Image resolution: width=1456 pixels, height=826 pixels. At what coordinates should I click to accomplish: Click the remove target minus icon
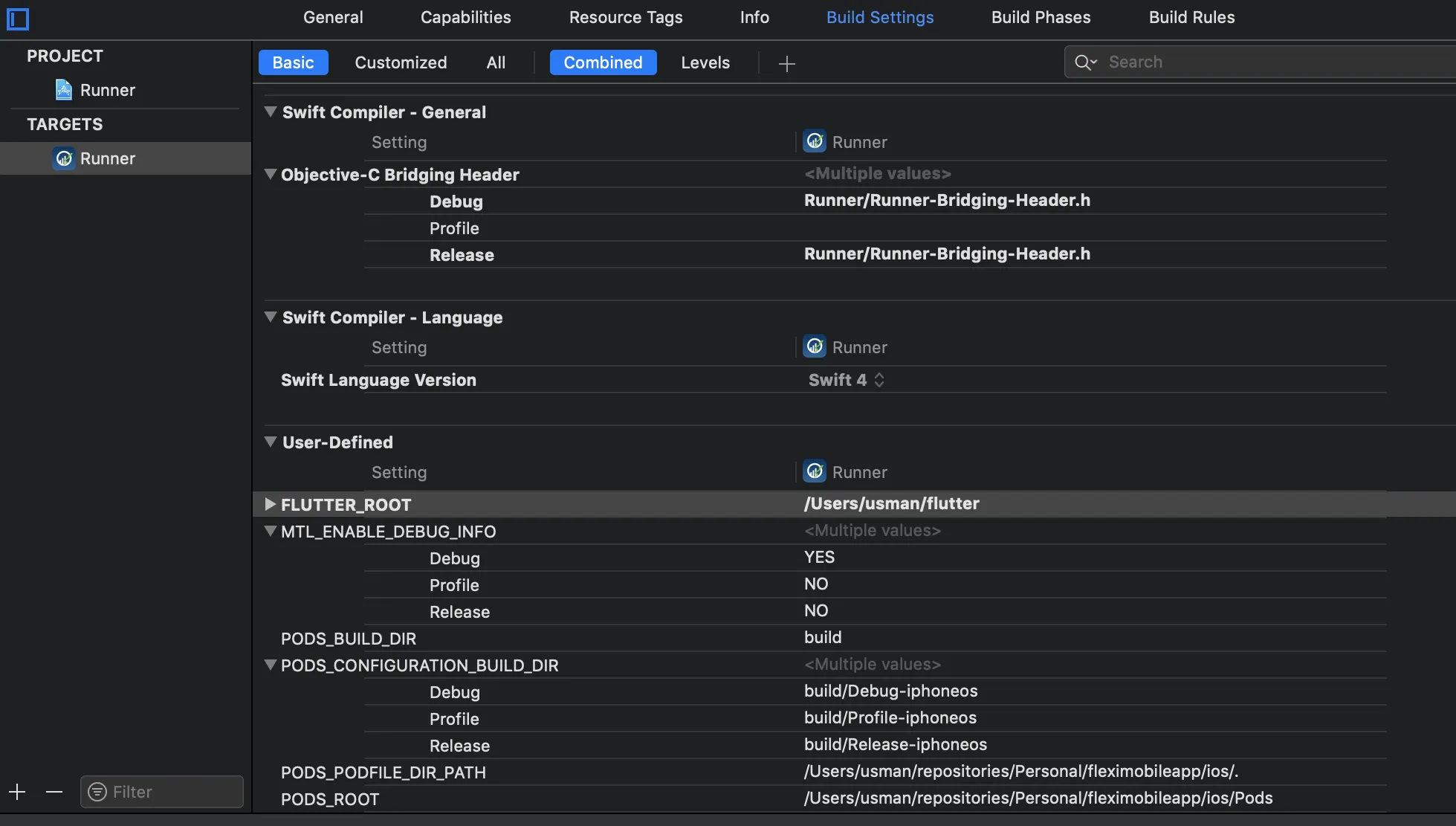(x=54, y=792)
